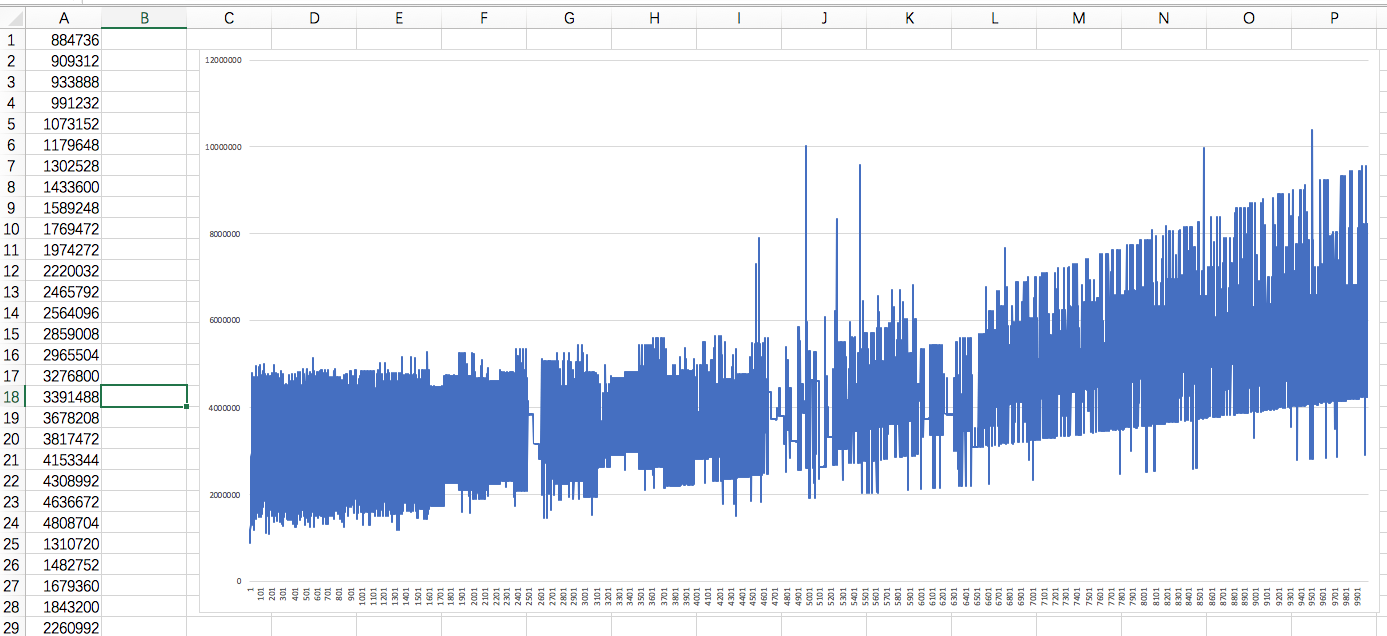
Task: Select column P via its header
Action: point(1333,17)
